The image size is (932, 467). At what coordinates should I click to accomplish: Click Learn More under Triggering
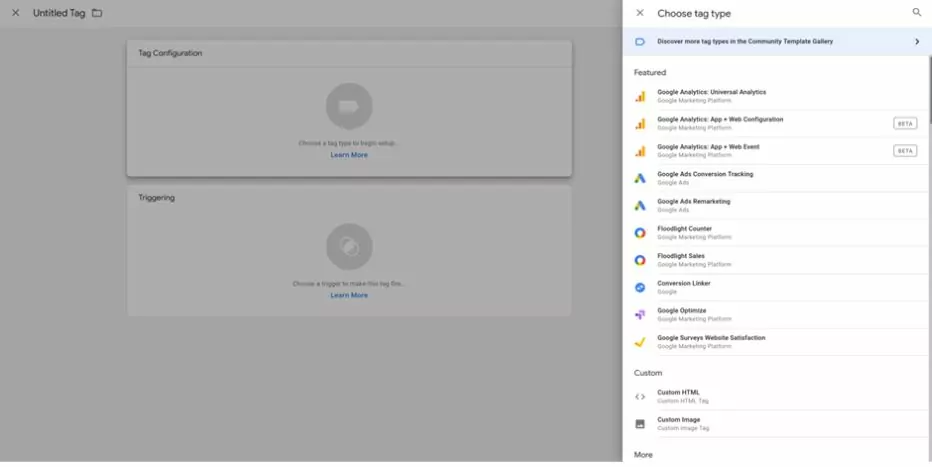(349, 295)
